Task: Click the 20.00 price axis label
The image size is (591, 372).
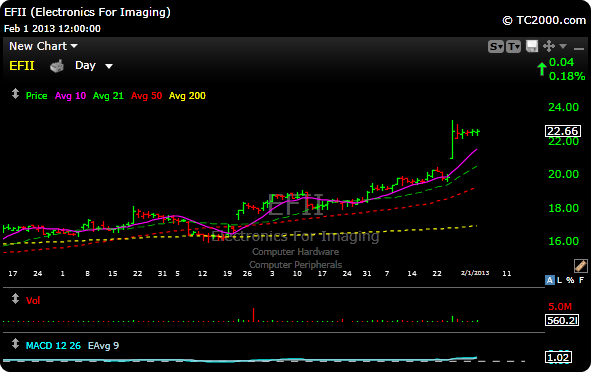Action: pos(563,174)
